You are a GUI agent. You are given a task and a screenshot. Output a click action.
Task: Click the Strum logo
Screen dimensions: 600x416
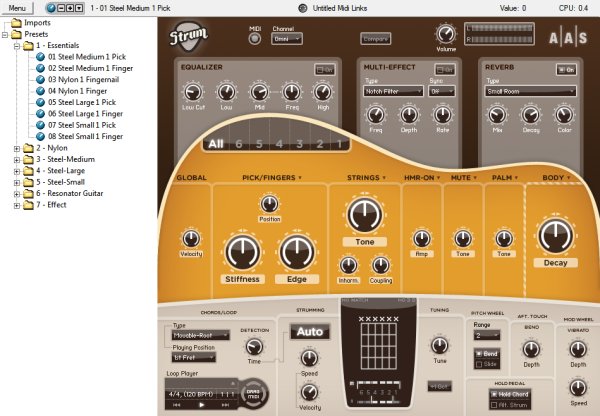coord(188,36)
